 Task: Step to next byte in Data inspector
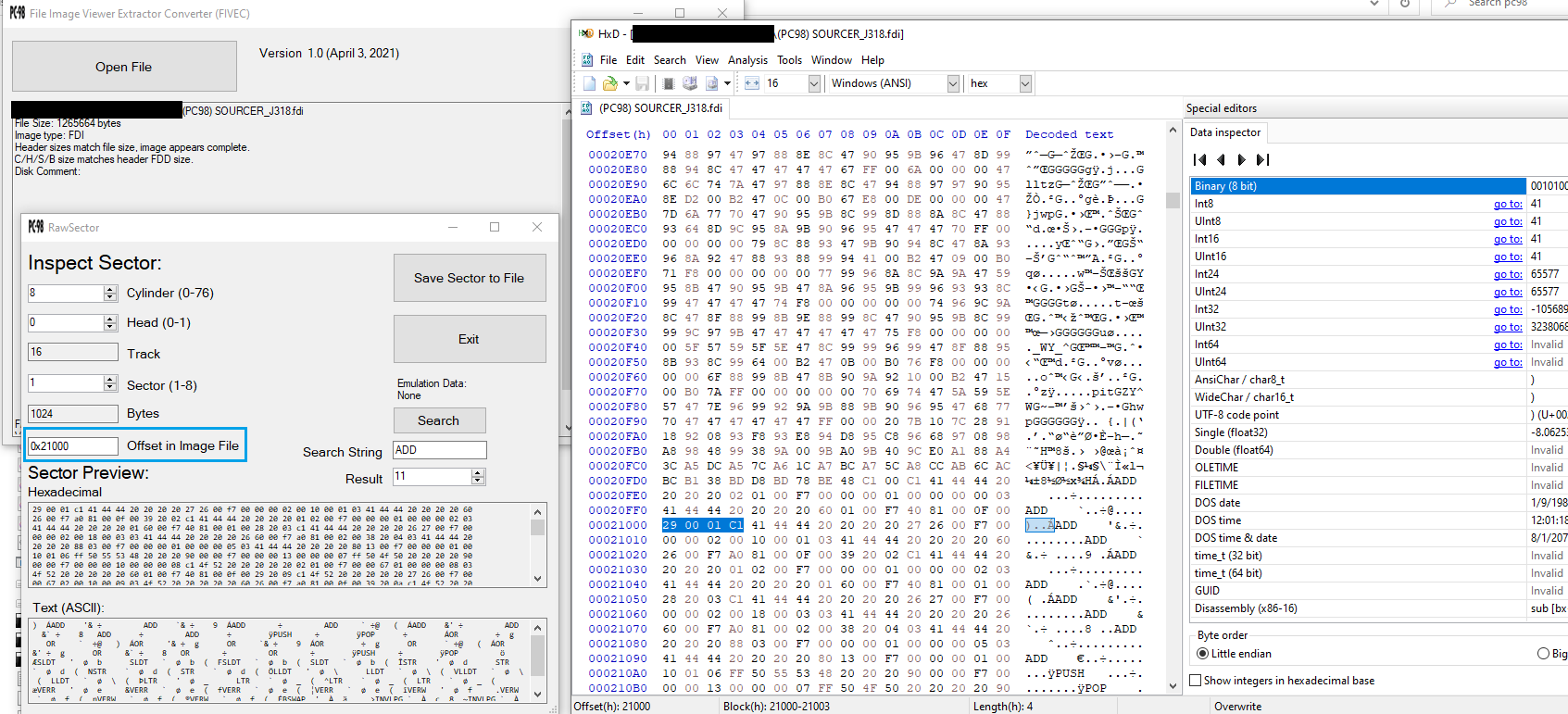point(1241,160)
